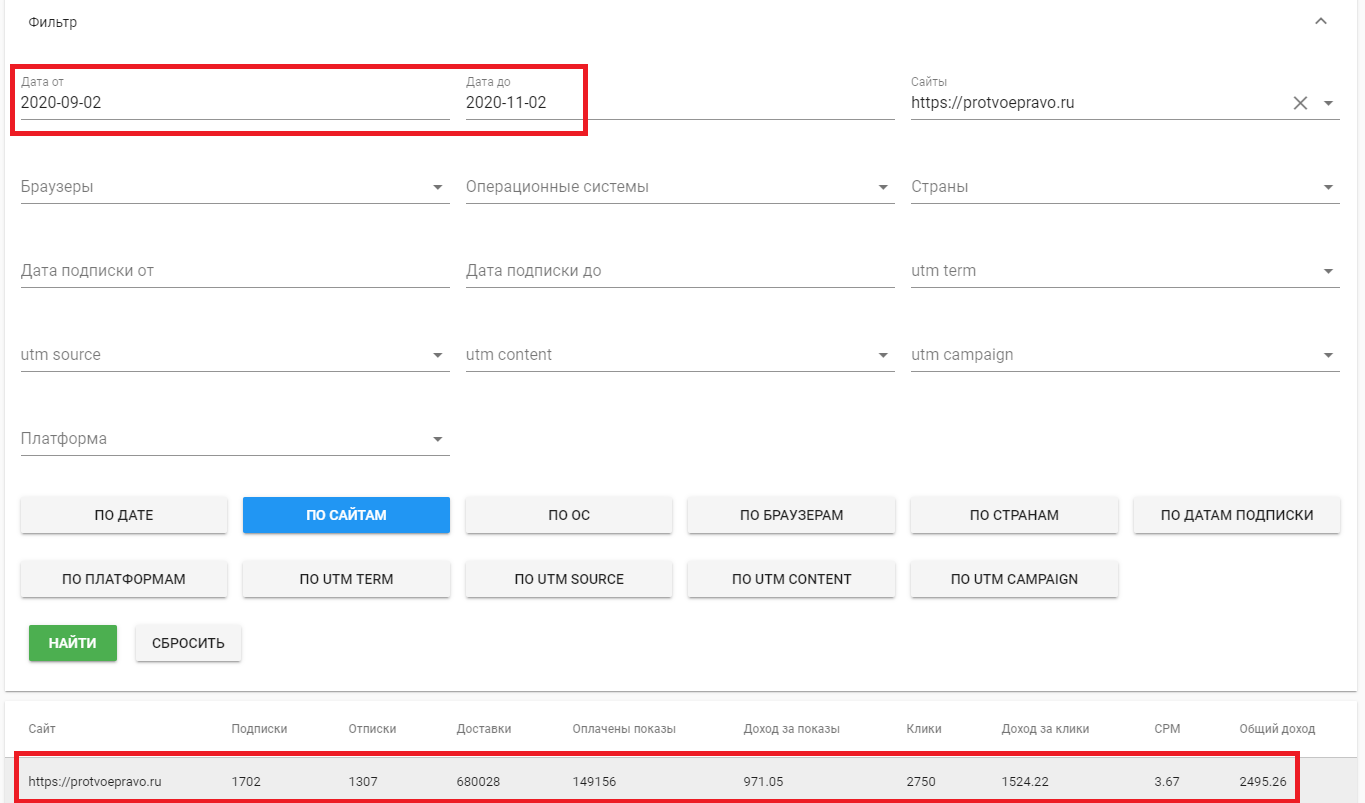Open the Сайты dropdown arrow

click(x=1329, y=103)
